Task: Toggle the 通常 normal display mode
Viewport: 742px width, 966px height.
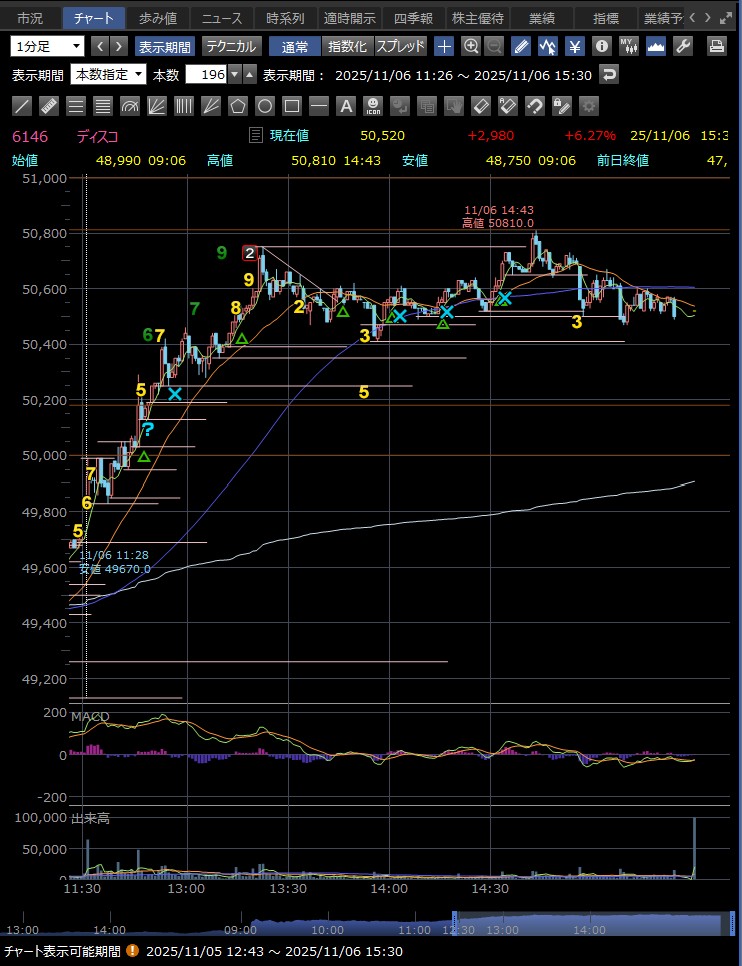Action: tap(295, 46)
